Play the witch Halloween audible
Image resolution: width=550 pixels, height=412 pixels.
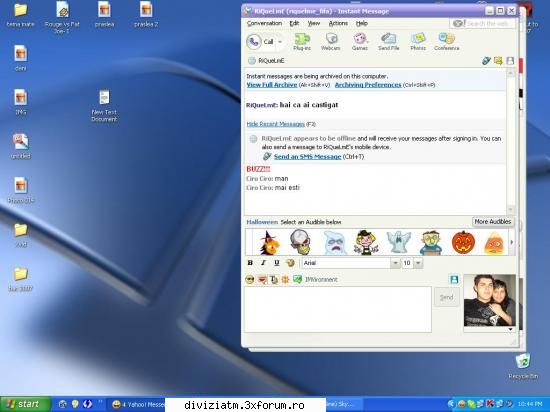[x=269, y=242]
